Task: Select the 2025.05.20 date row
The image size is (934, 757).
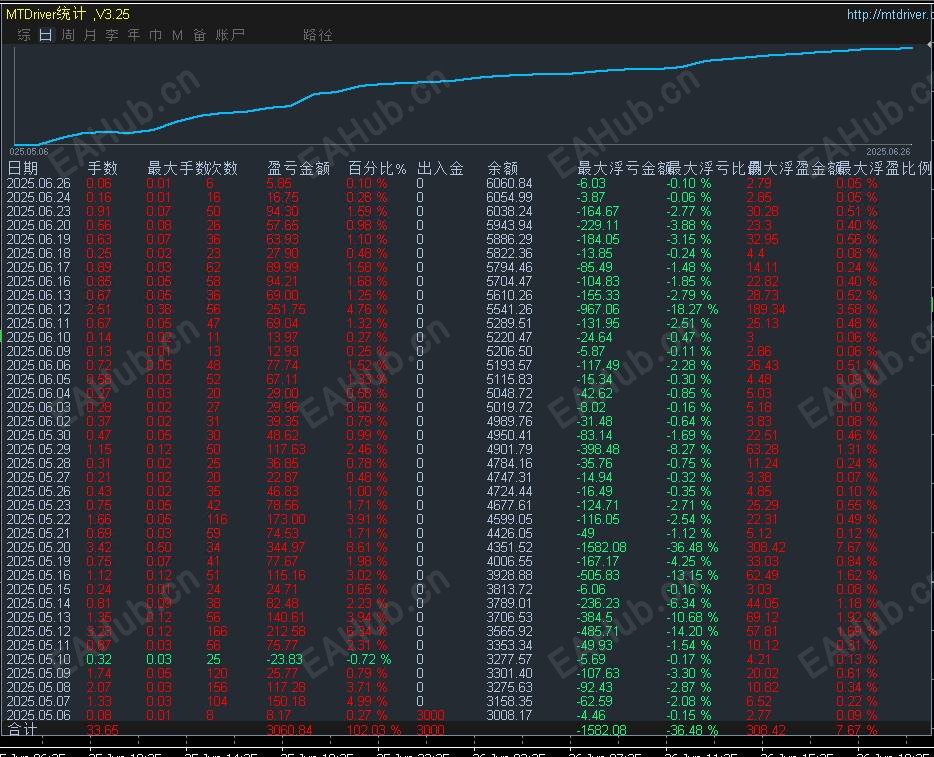Action: (x=39, y=547)
